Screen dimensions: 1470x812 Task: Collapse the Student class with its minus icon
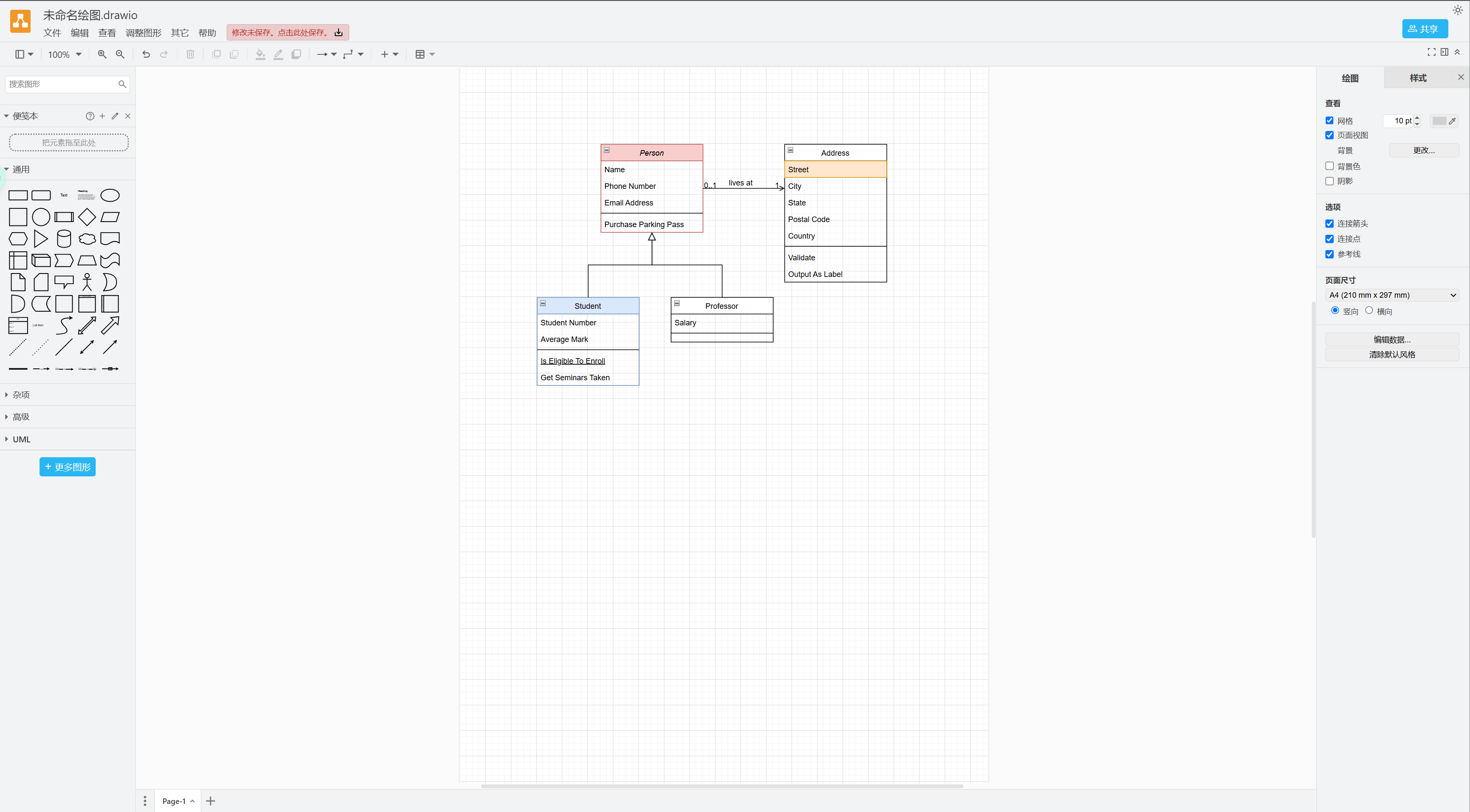tap(543, 304)
